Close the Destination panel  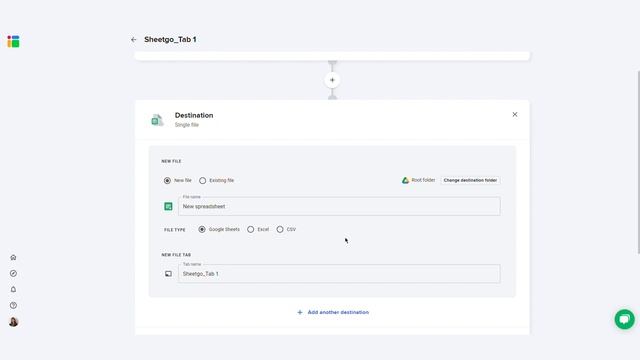(x=515, y=115)
